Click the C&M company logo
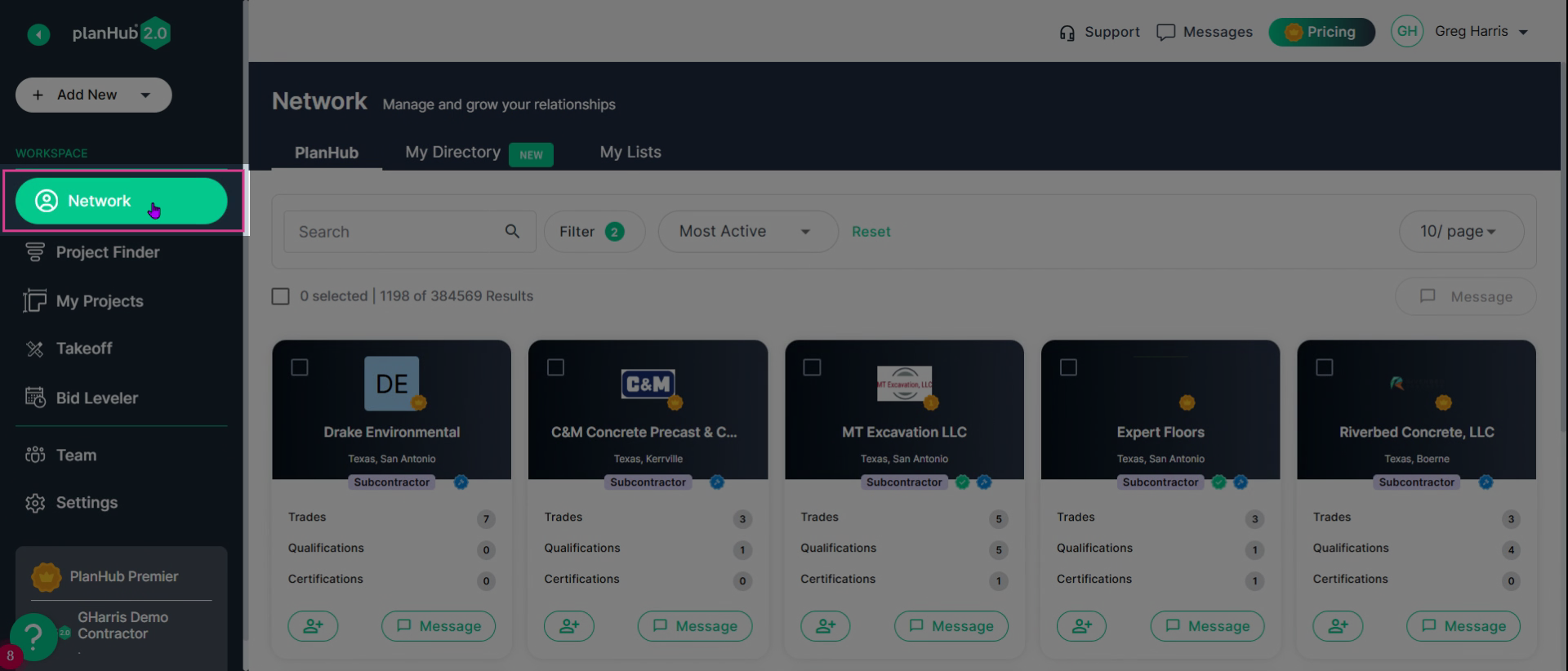This screenshot has height=671, width=1568. coord(648,384)
